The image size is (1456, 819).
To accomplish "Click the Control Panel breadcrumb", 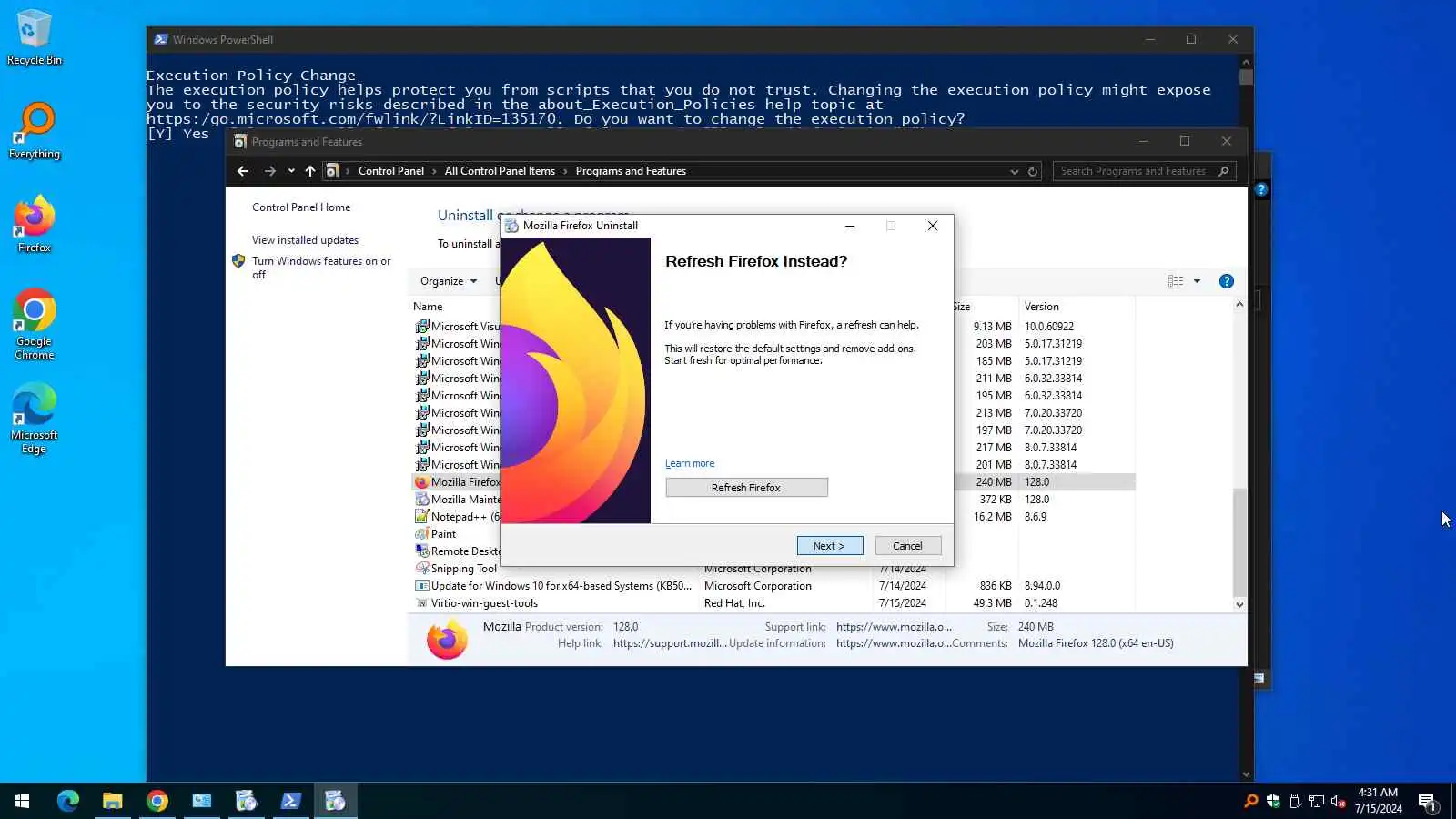I will point(391,171).
